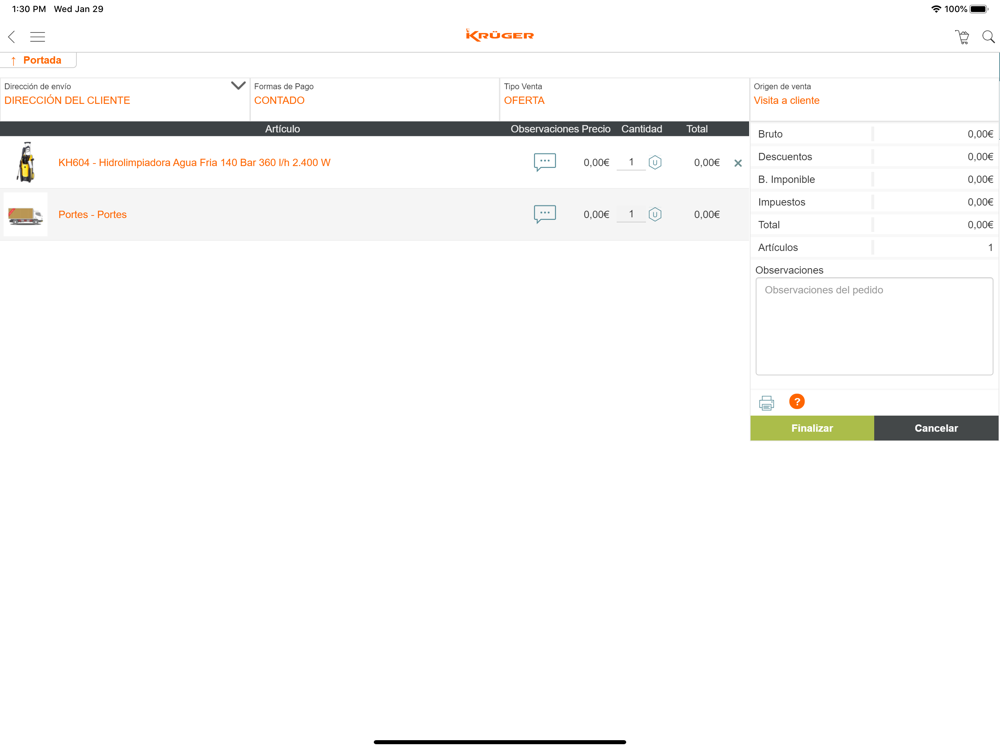Click the B. Imponible summary row label
The width and height of the screenshot is (1000, 750).
(x=786, y=179)
